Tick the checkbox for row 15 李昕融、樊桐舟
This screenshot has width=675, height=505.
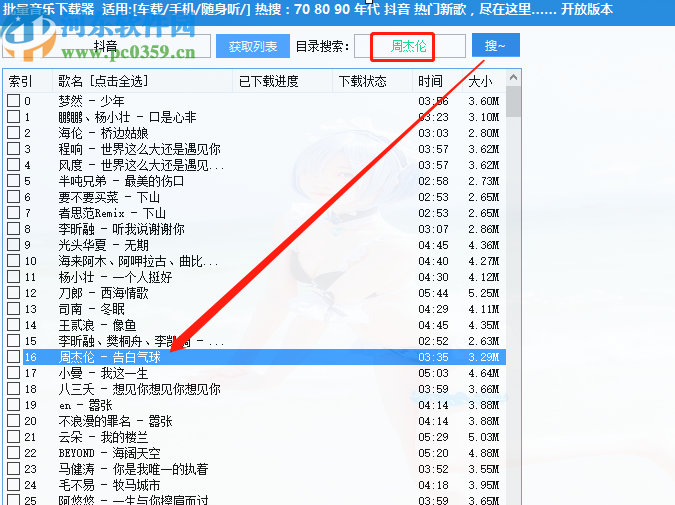click(13, 341)
